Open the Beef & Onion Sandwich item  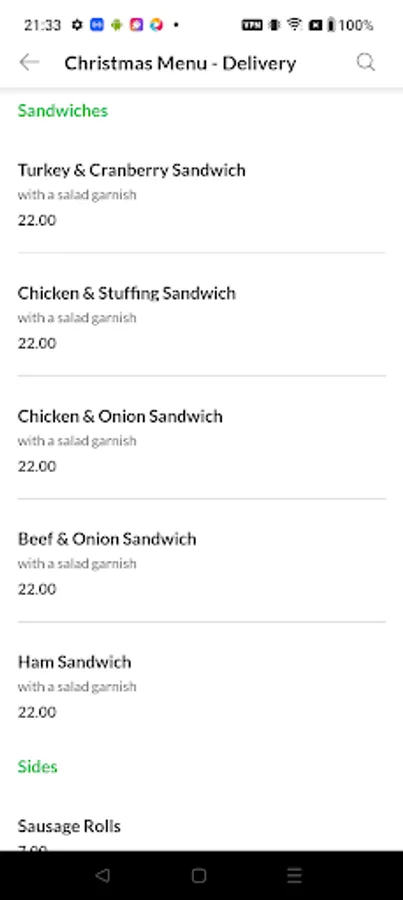click(x=202, y=560)
